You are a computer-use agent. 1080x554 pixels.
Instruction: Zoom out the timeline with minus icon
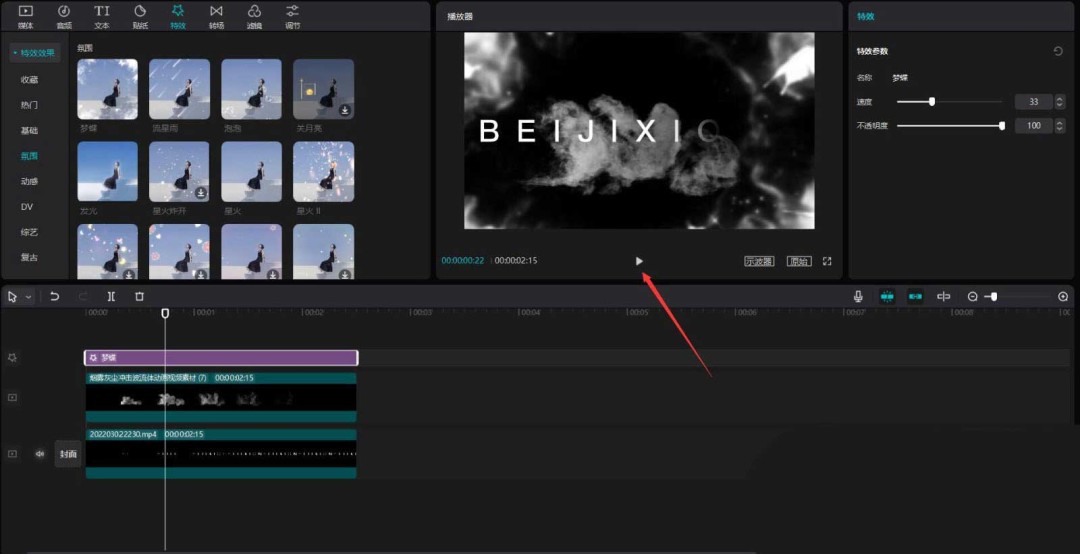972,297
